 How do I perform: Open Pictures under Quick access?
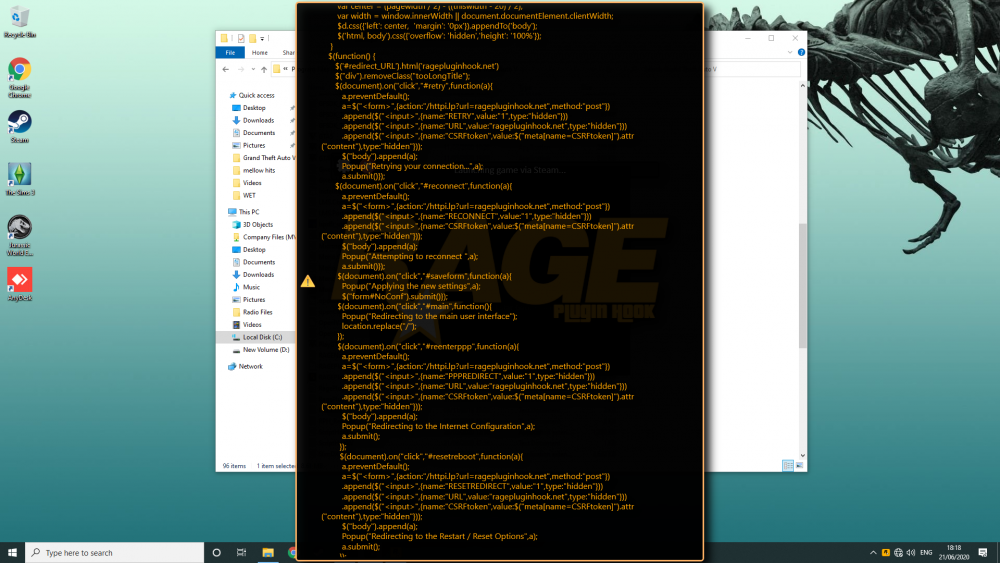(x=254, y=145)
